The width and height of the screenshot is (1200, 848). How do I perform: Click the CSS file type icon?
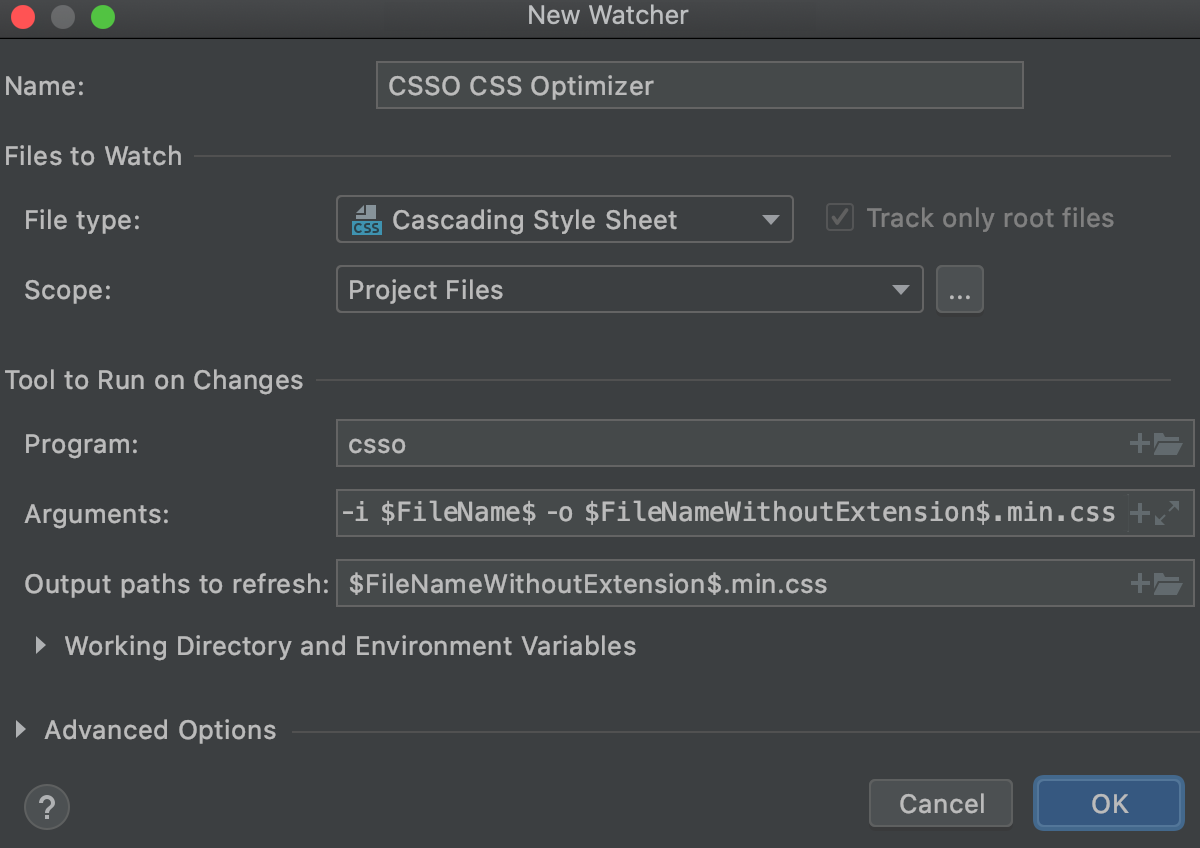coord(365,219)
